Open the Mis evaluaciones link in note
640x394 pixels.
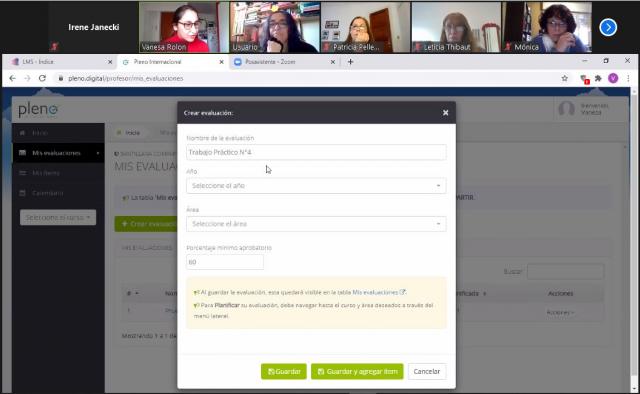coord(375,292)
